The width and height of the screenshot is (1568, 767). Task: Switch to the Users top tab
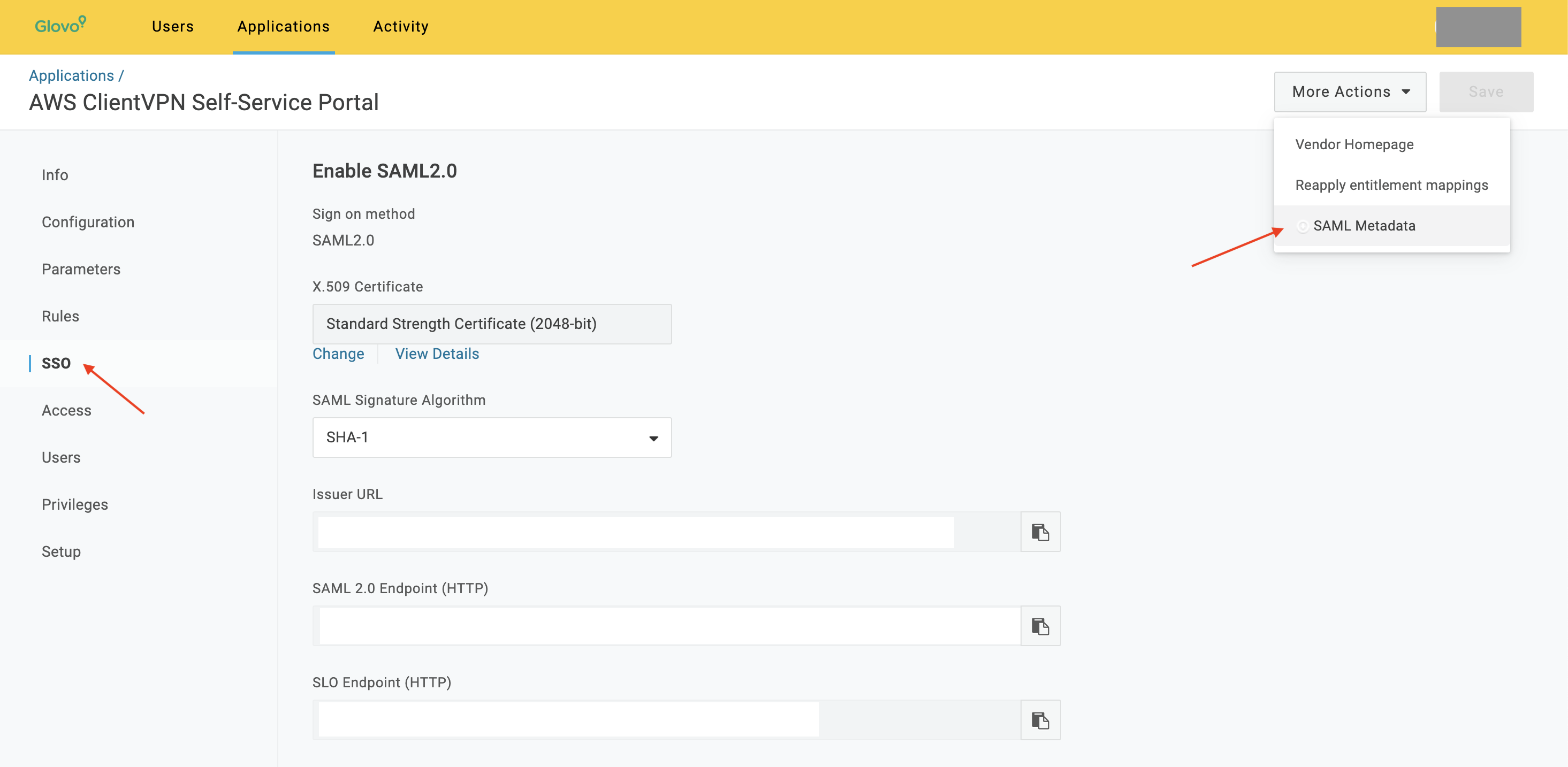point(172,26)
